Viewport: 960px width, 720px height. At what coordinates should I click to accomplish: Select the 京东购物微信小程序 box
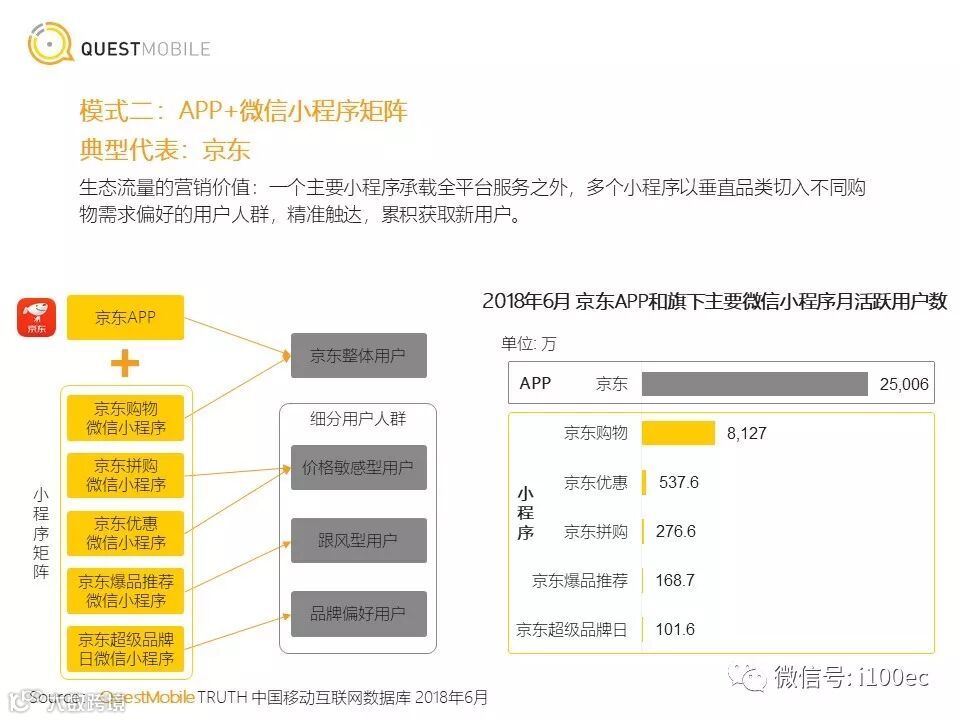[x=126, y=418]
